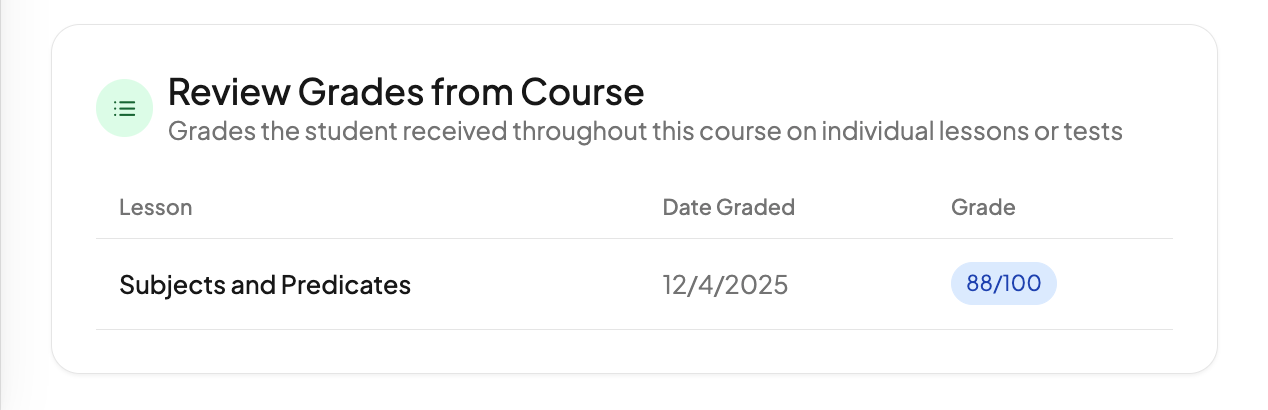Image resolution: width=1268 pixels, height=410 pixels.
Task: Click the word "Review" in the title
Action: 226,92
